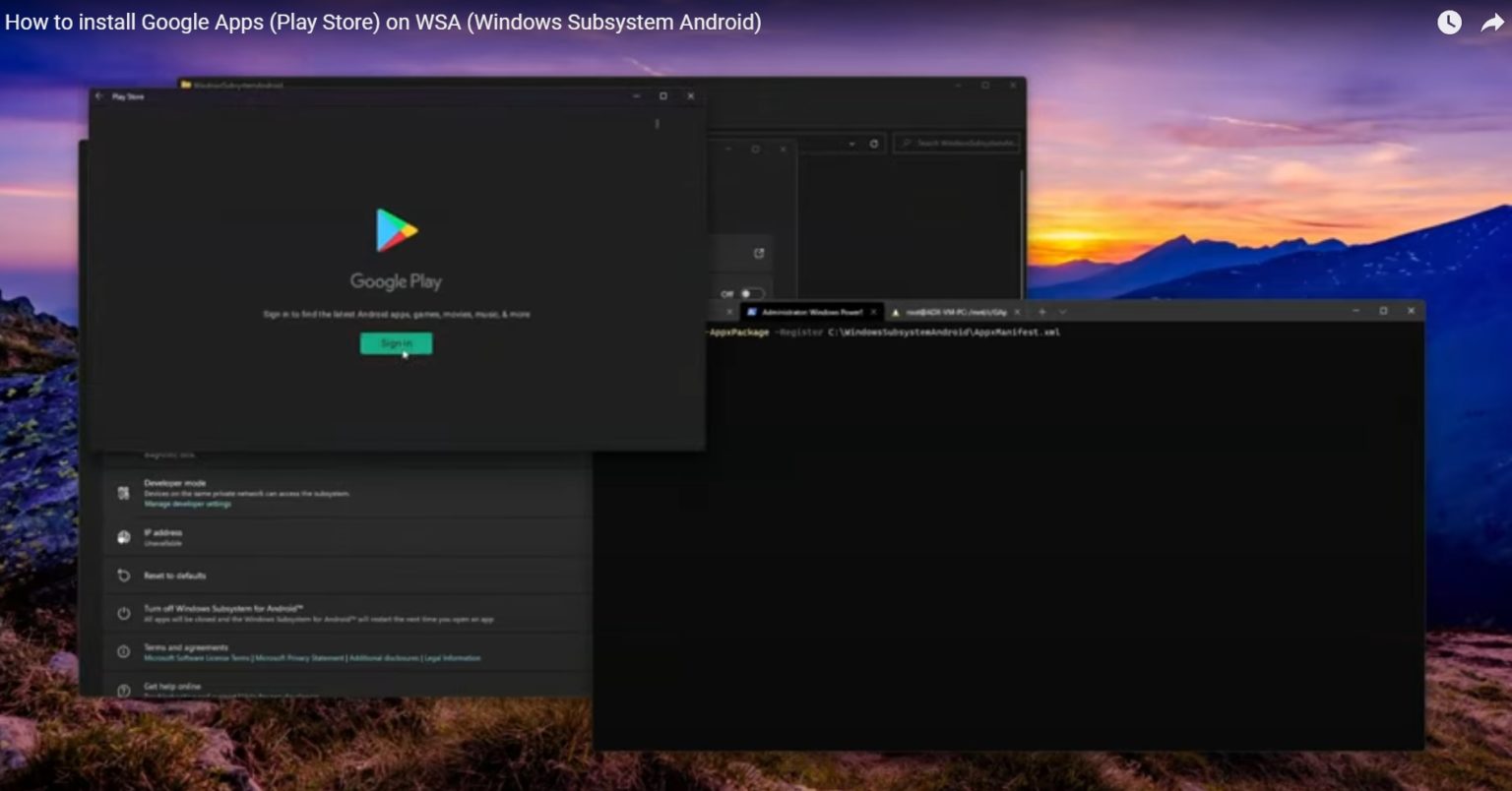This screenshot has height=791, width=1512.
Task: Open the Play Store kebab menu (three dots)
Action: click(657, 124)
